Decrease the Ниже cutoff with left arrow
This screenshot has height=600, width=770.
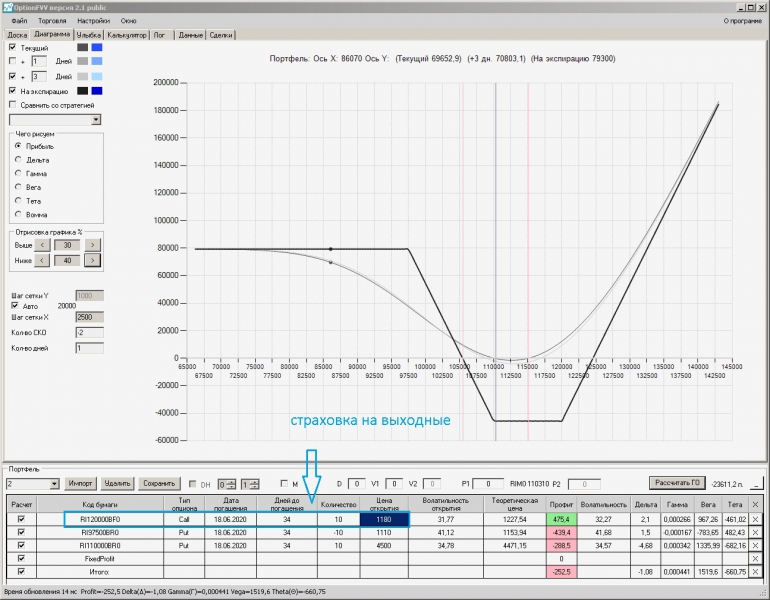[x=42, y=260]
